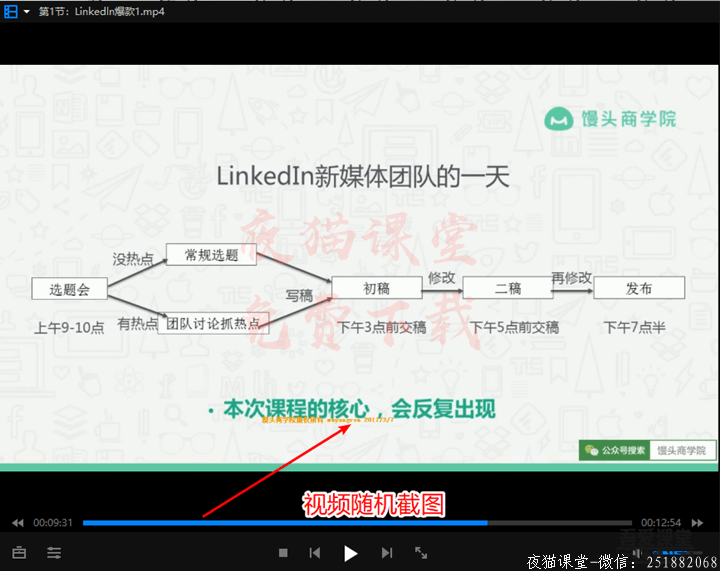Stop playback with the square stop button
Viewport: 720px width, 571px height.
pyautogui.click(x=283, y=553)
